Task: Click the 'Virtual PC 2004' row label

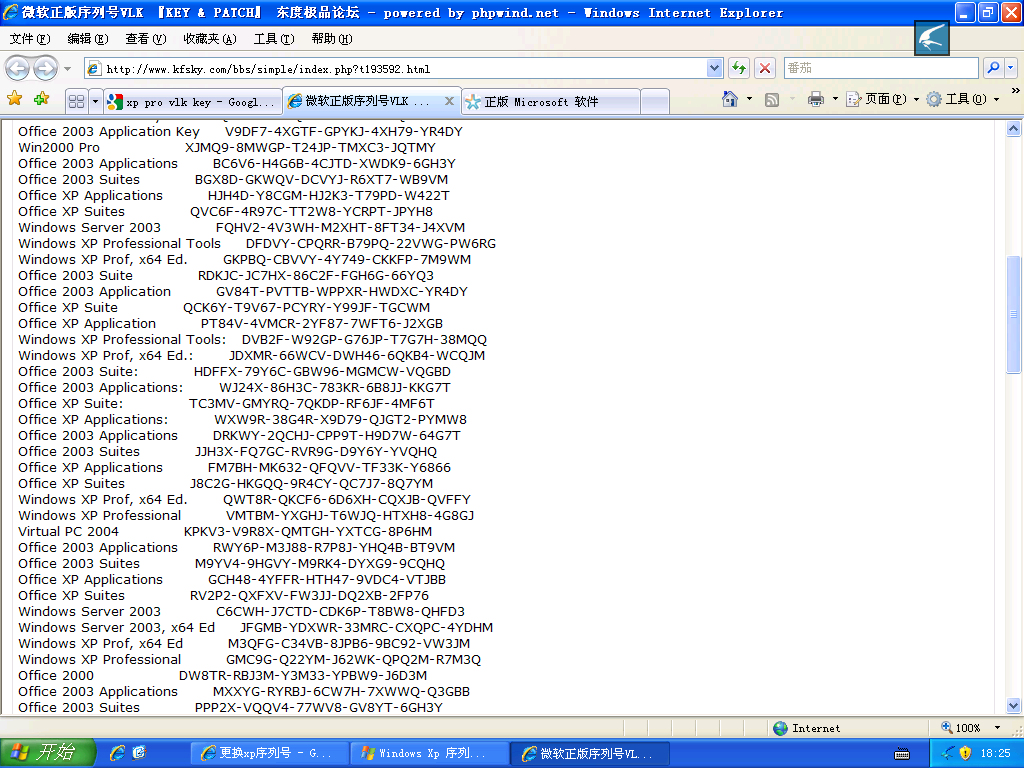Action: pyautogui.click(x=69, y=532)
